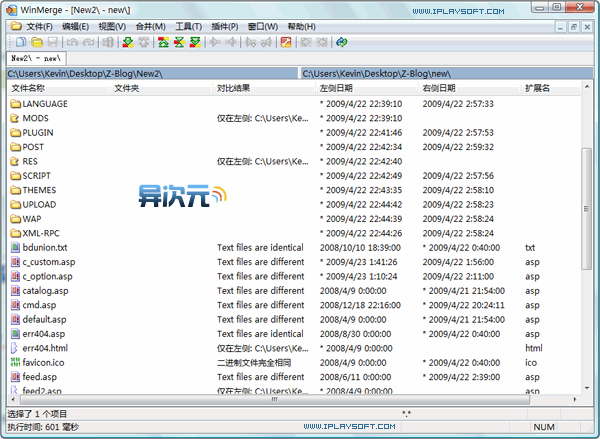Open the 帮助(H) menu
The height and width of the screenshot is (439, 600).
(302, 26)
